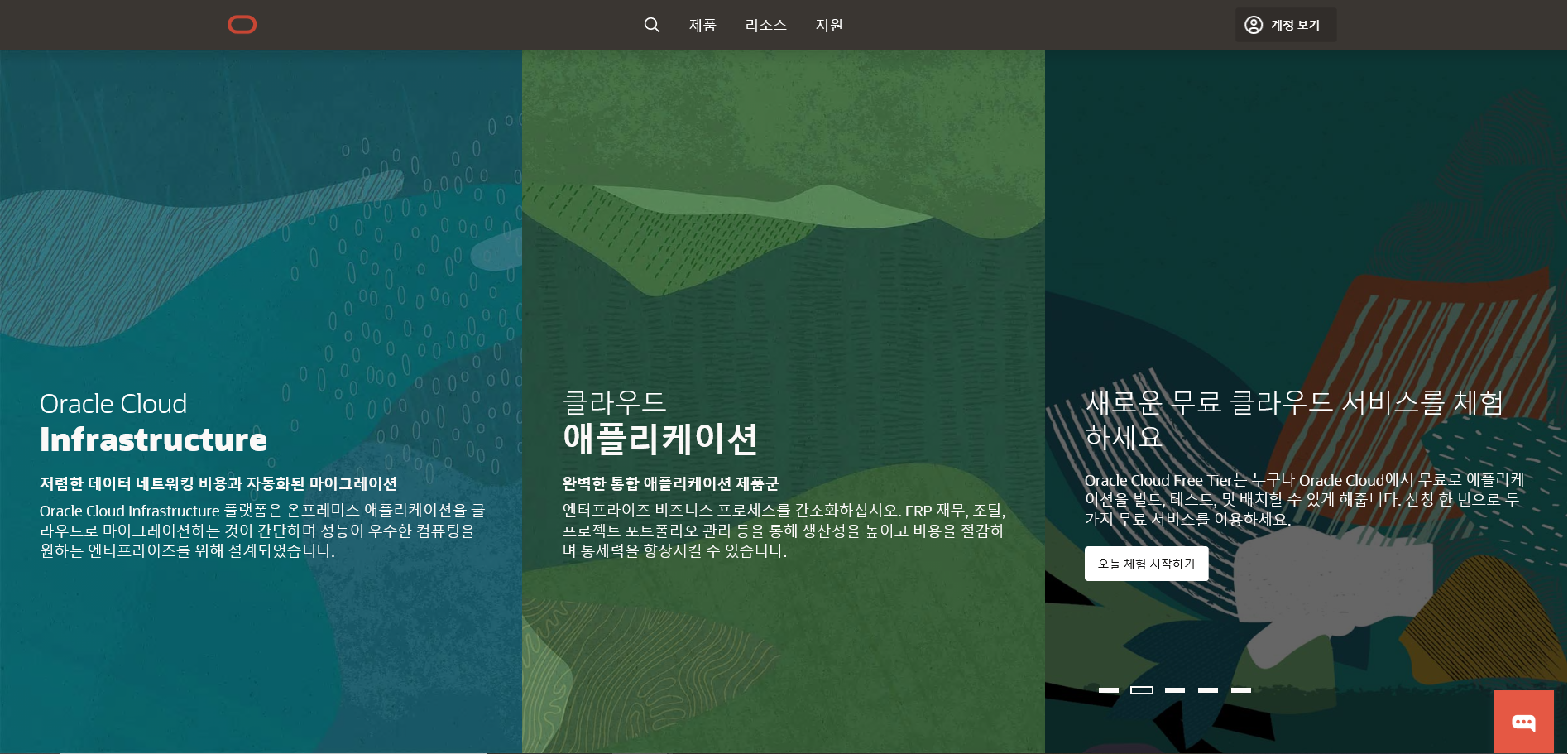1568x754 pixels.
Task: Click the Oracle Cloud Infrastructure 플랫폼 description paragraph
Action: click(x=262, y=531)
